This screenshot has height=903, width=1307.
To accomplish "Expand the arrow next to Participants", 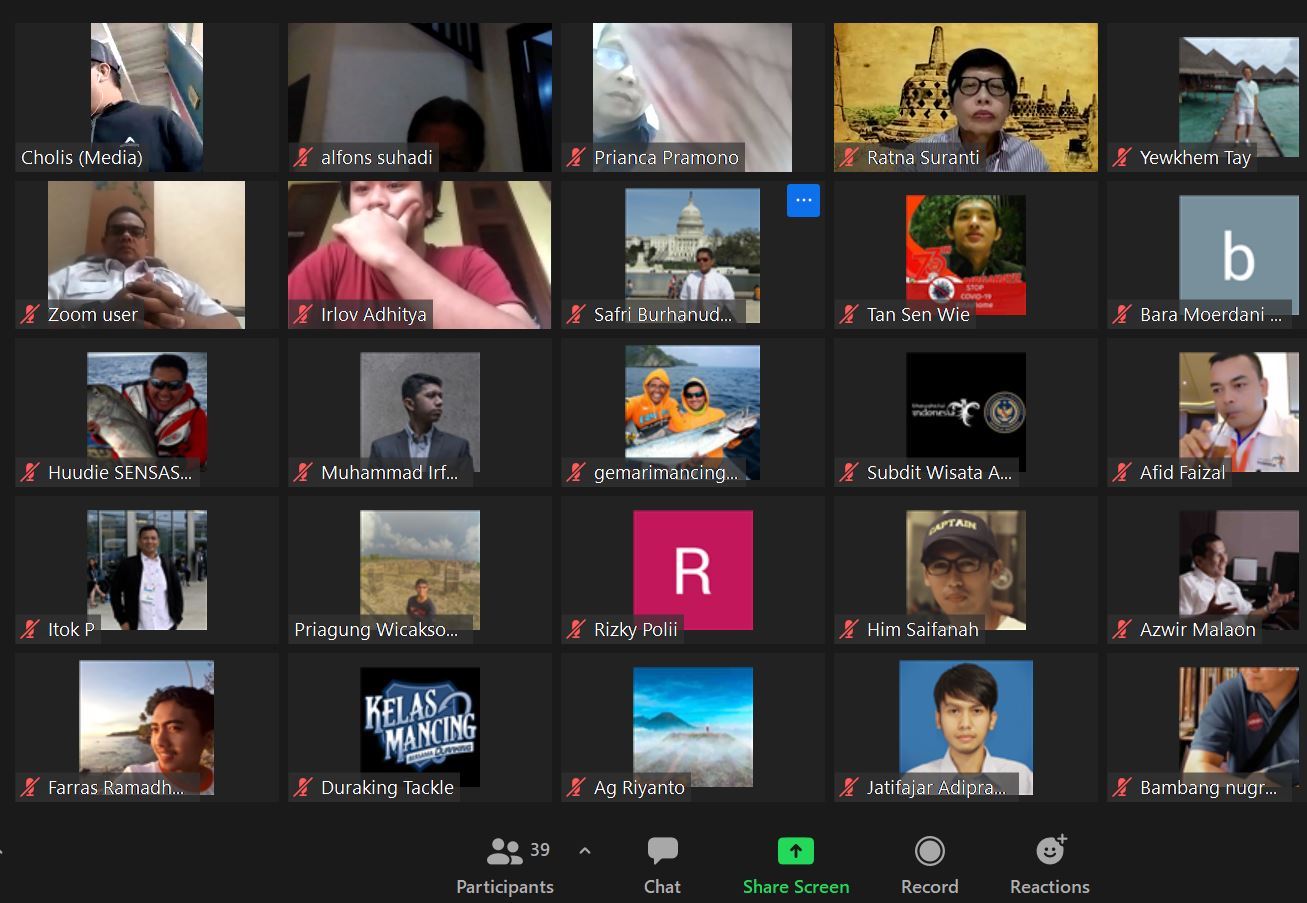I will (x=585, y=851).
